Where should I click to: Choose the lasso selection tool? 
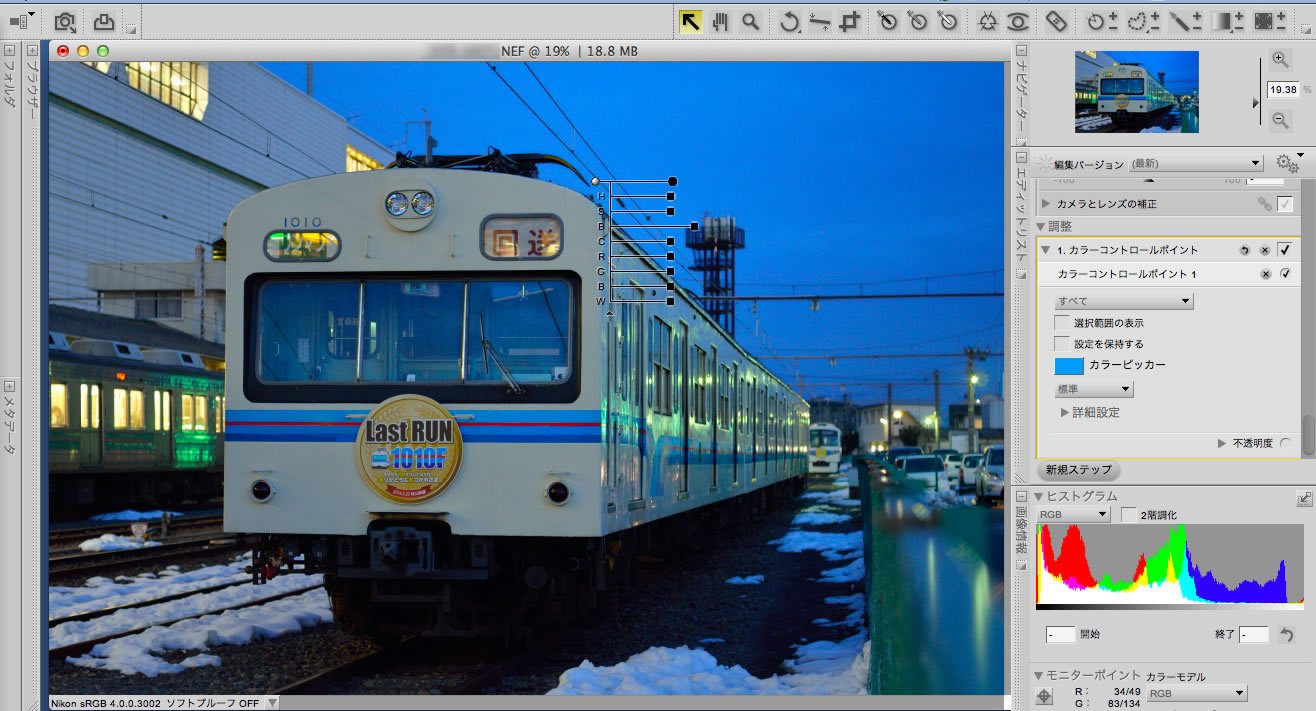pos(1143,21)
